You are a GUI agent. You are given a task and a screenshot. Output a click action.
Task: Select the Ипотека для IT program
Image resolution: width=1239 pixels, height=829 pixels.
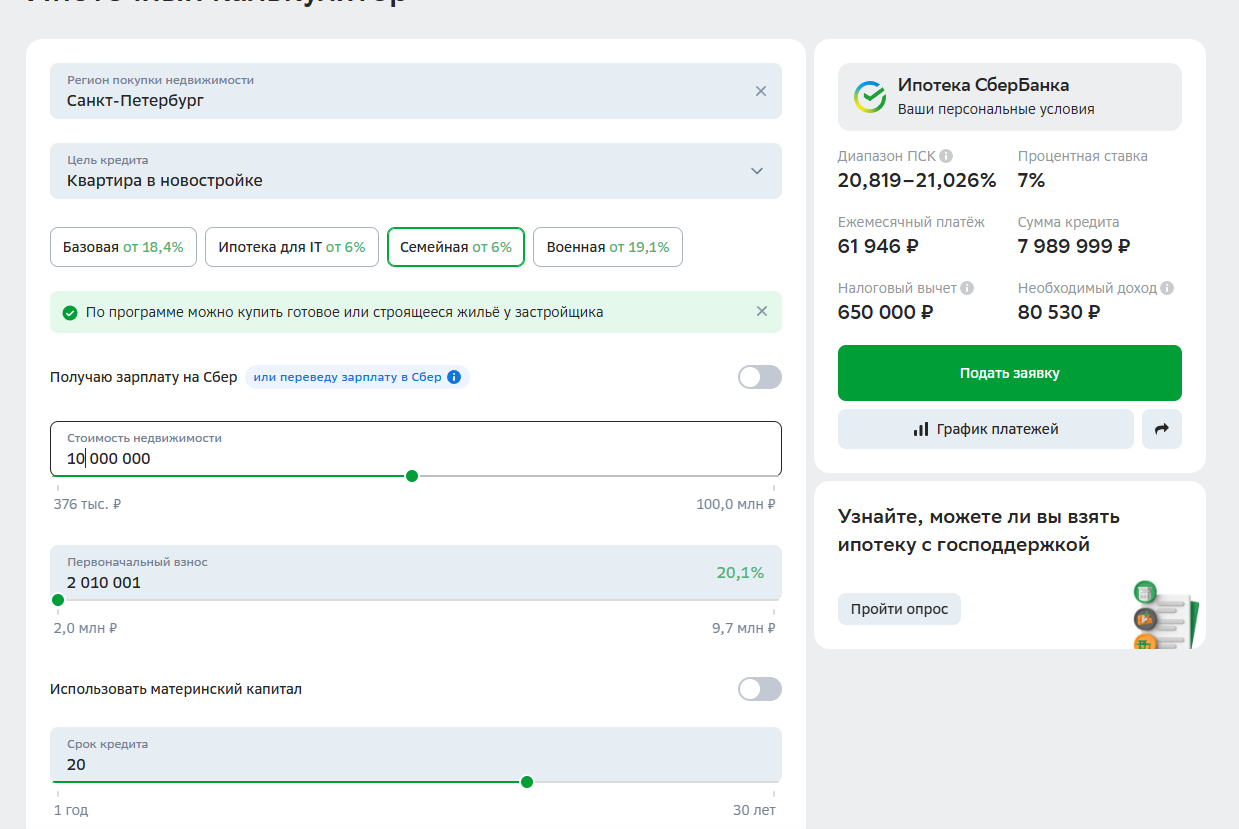point(292,247)
